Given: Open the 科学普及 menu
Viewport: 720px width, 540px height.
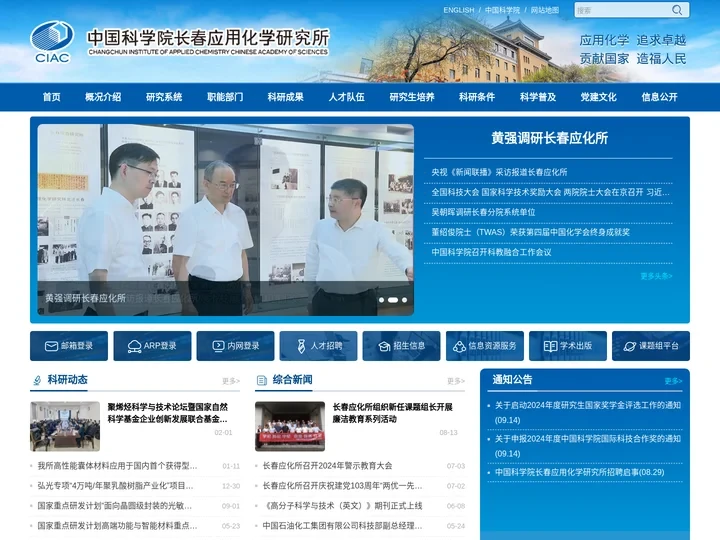Looking at the screenshot, I should 538,97.
